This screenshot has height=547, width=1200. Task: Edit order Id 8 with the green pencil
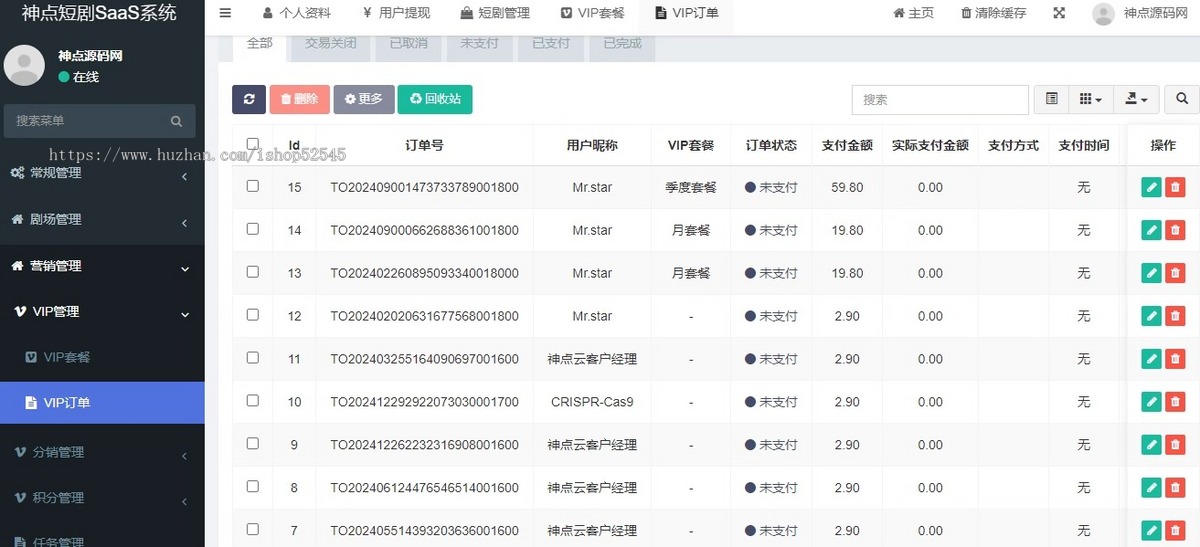point(1151,488)
